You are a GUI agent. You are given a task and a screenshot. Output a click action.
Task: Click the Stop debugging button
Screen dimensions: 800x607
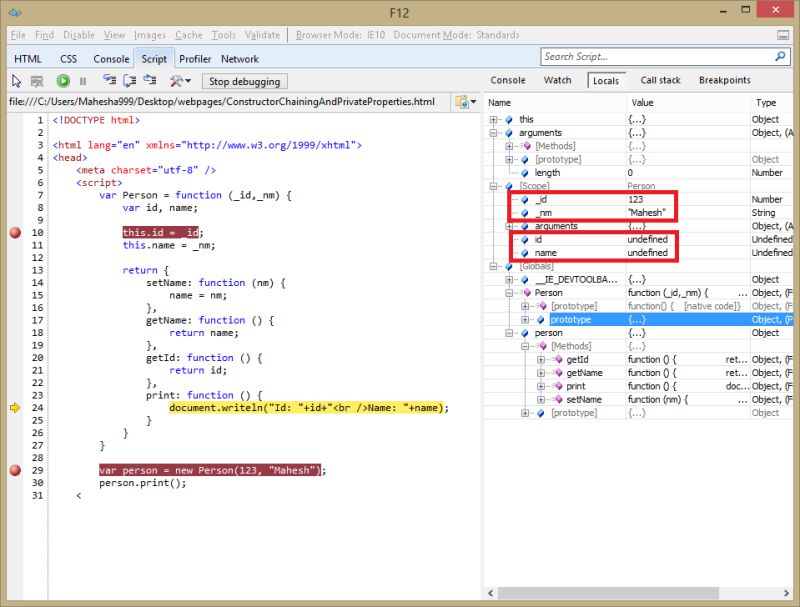pyautogui.click(x=244, y=81)
